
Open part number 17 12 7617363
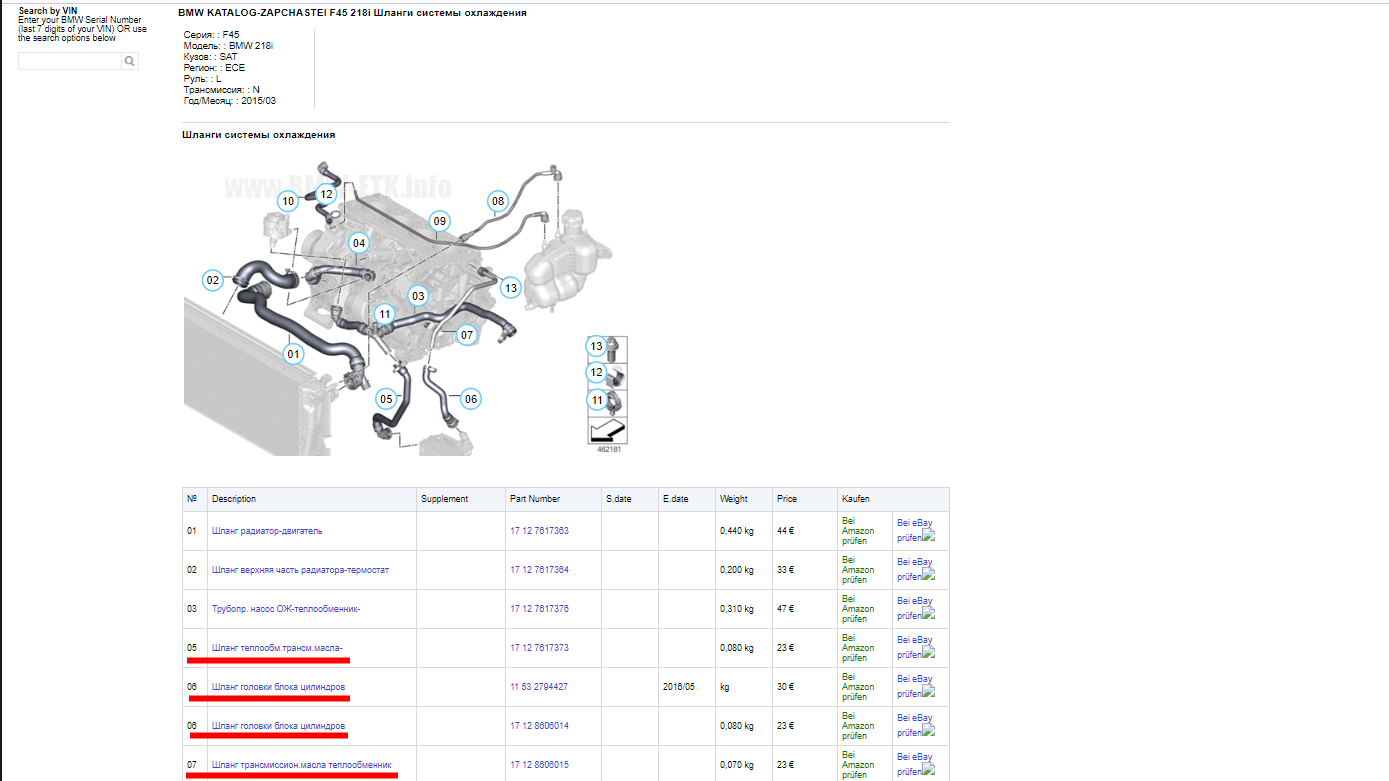click(x=539, y=531)
